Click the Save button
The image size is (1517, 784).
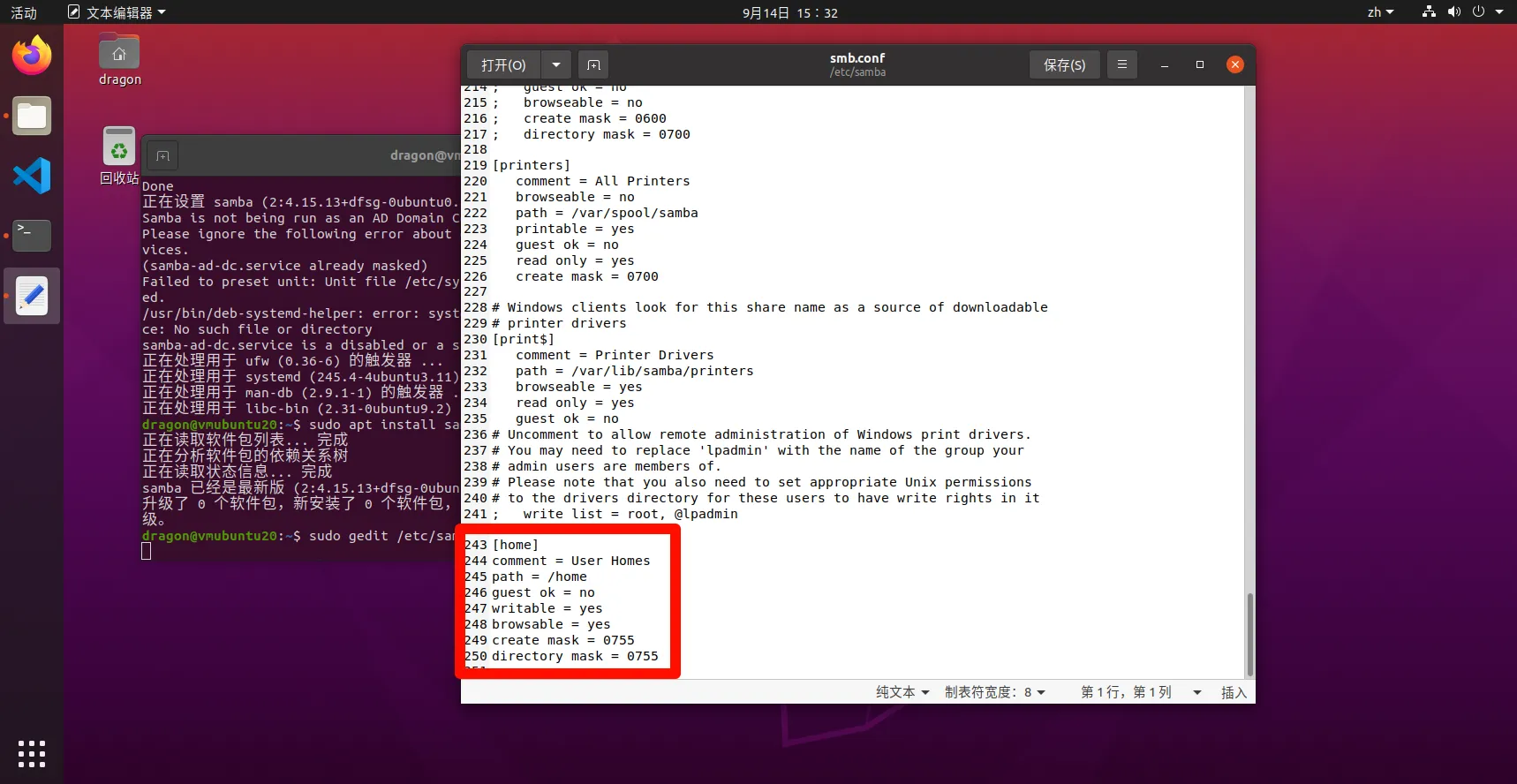coord(1064,65)
